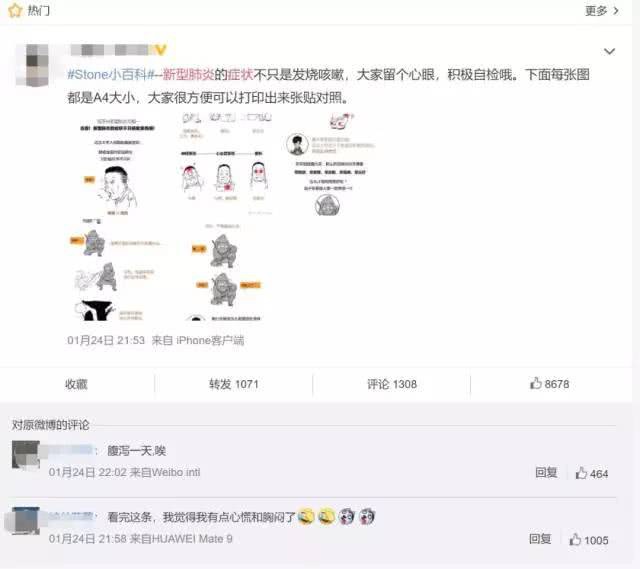Viewport: 640px width, 569px height.
Task: Select the 评论 1308 comments tab
Action: (x=392, y=384)
